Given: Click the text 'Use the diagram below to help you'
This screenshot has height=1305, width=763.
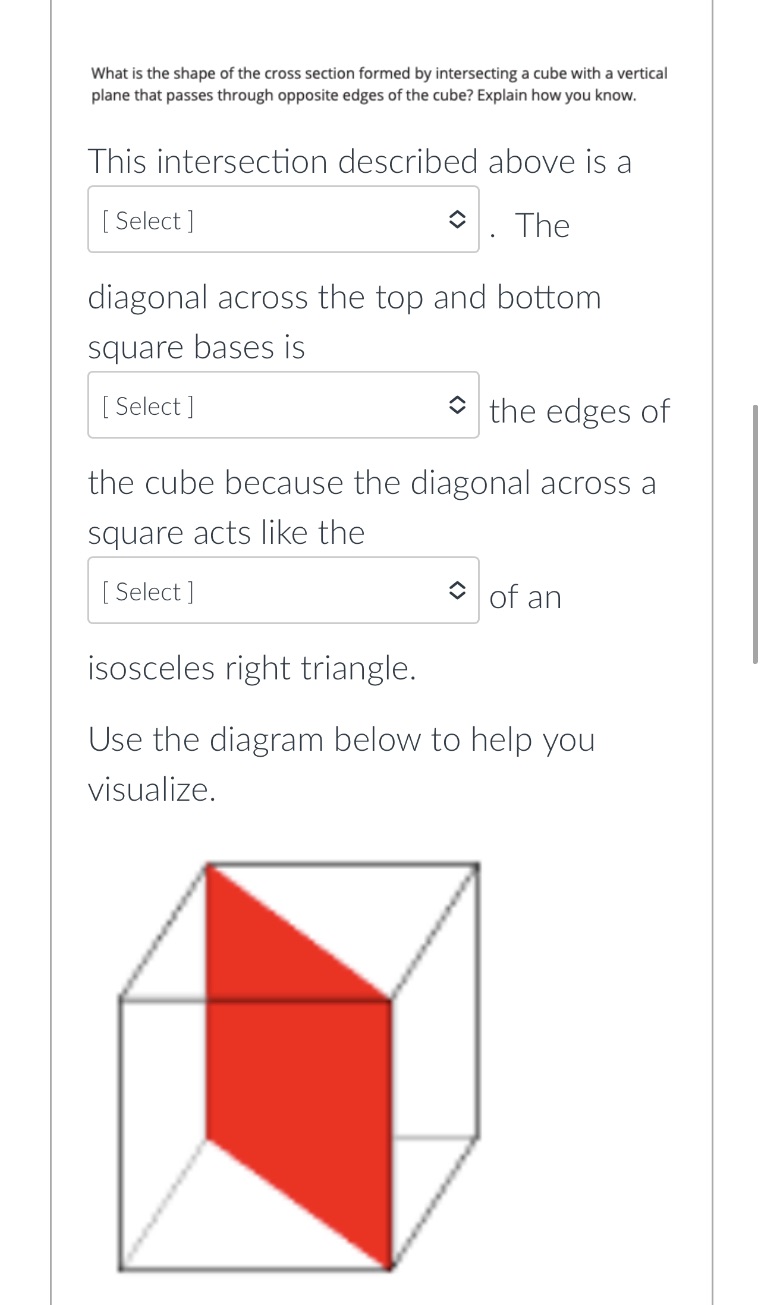Looking at the screenshot, I should 341,739.
